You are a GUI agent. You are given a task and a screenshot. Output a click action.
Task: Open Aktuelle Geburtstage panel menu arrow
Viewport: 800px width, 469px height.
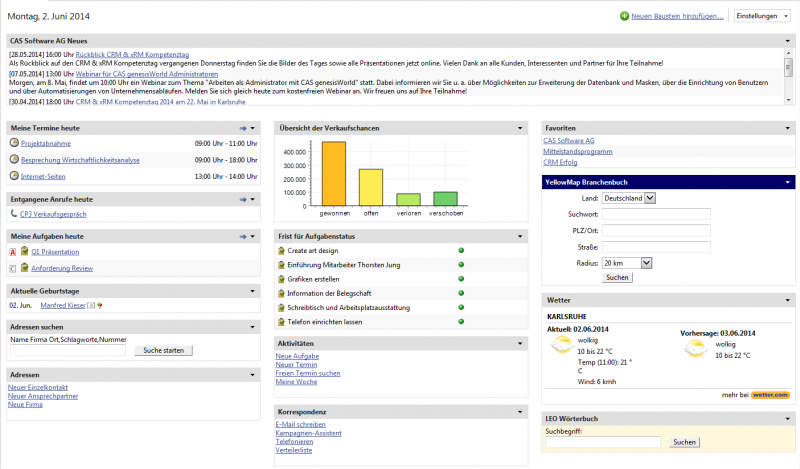253,291
